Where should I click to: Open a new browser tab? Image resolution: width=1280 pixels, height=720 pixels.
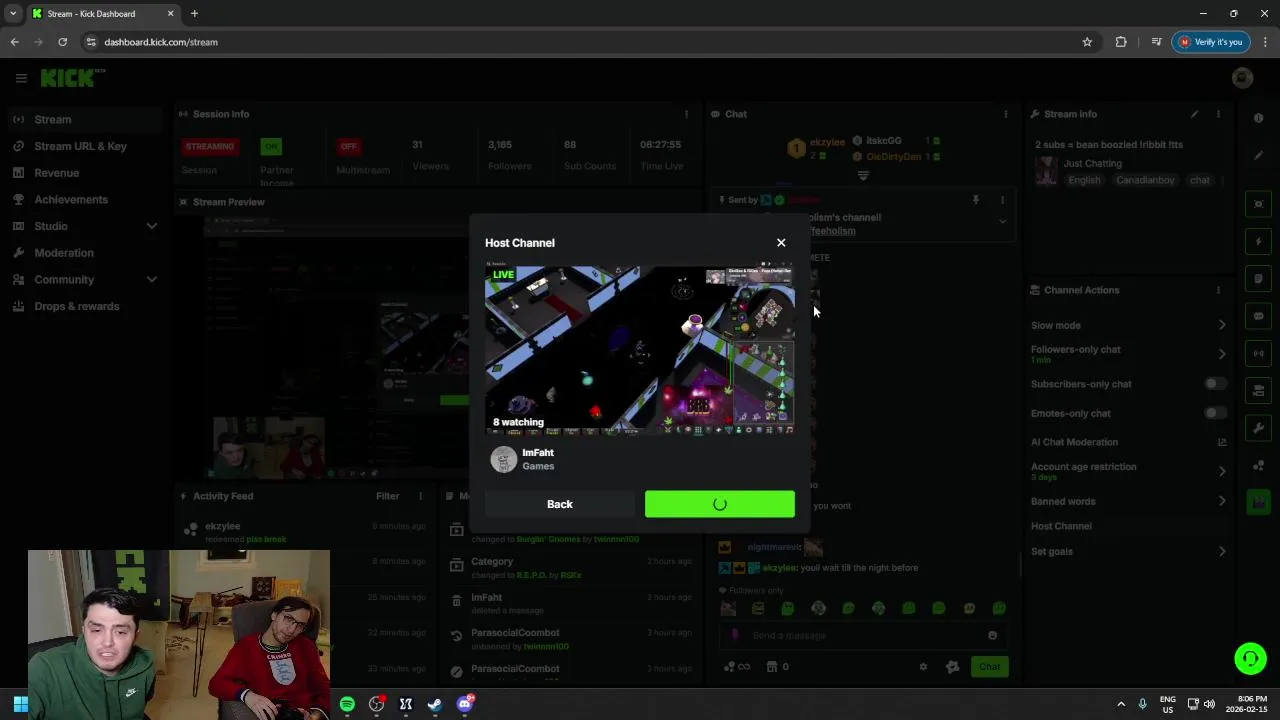194,14
